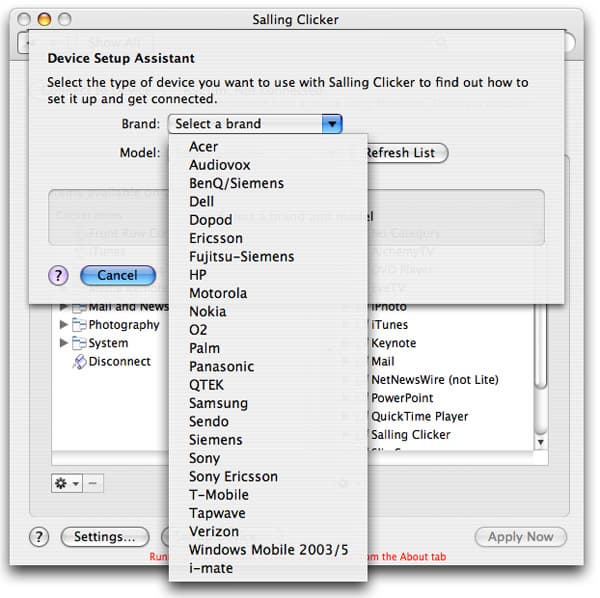Select Mail in the application list
Image resolution: width=600 pixels, height=598 pixels.
(383, 362)
